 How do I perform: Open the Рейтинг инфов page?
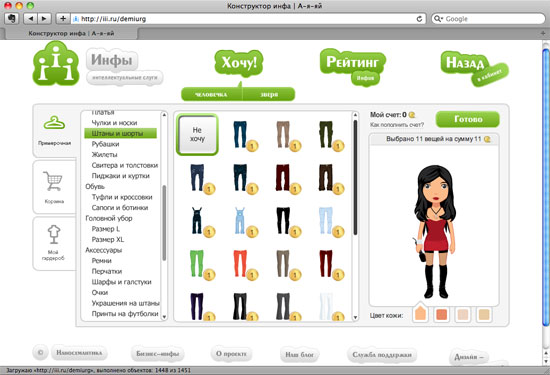[353, 67]
